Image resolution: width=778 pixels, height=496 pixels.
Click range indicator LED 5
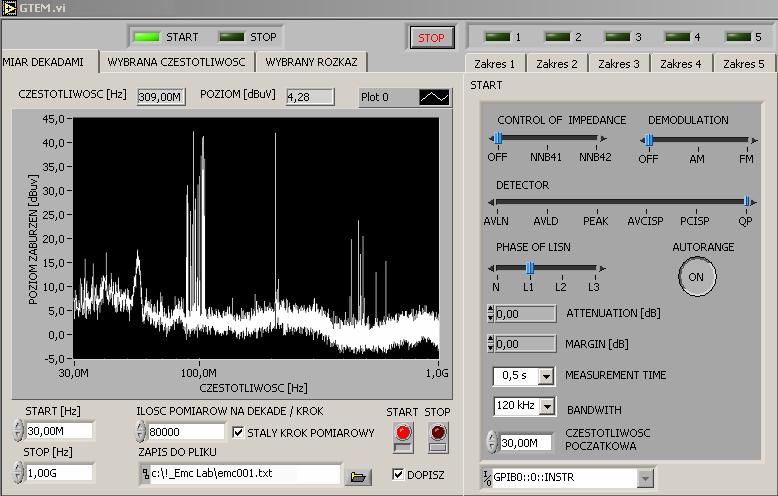[738, 37]
